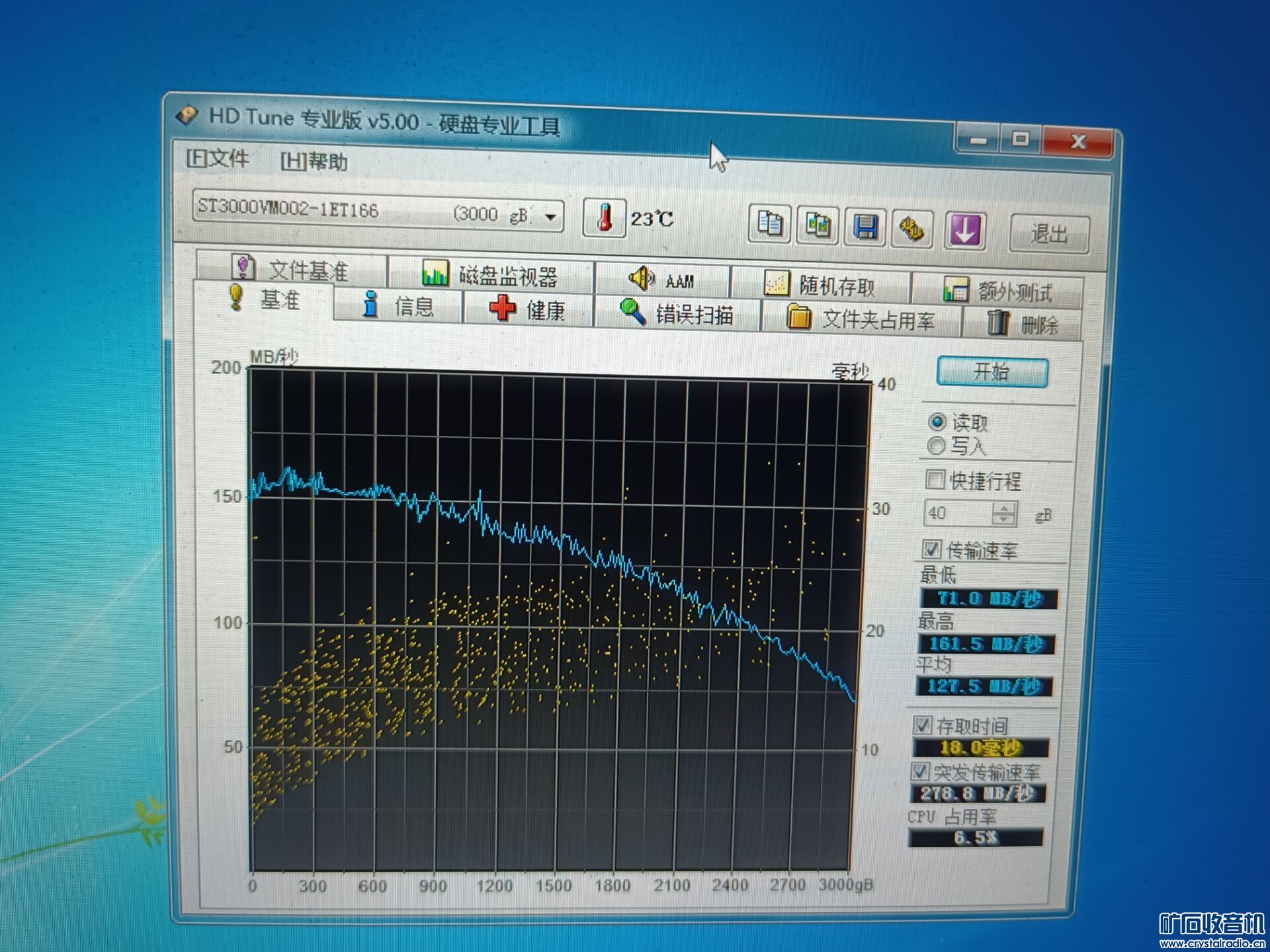Toggle the 存取时间 checkbox
The image size is (1270, 952).
[923, 725]
